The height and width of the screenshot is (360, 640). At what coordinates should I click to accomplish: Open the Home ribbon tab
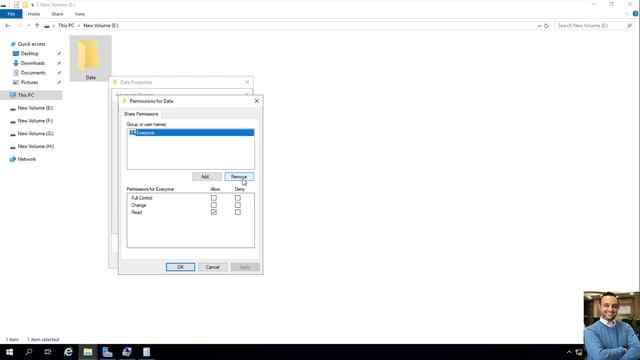click(34, 14)
